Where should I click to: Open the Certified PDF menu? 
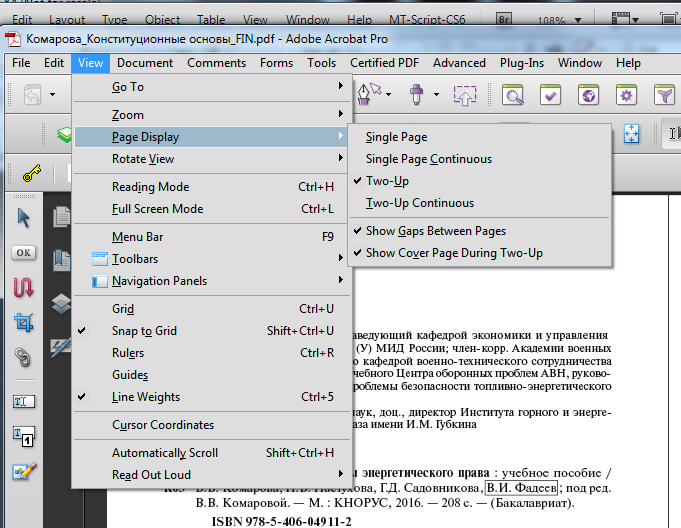384,63
